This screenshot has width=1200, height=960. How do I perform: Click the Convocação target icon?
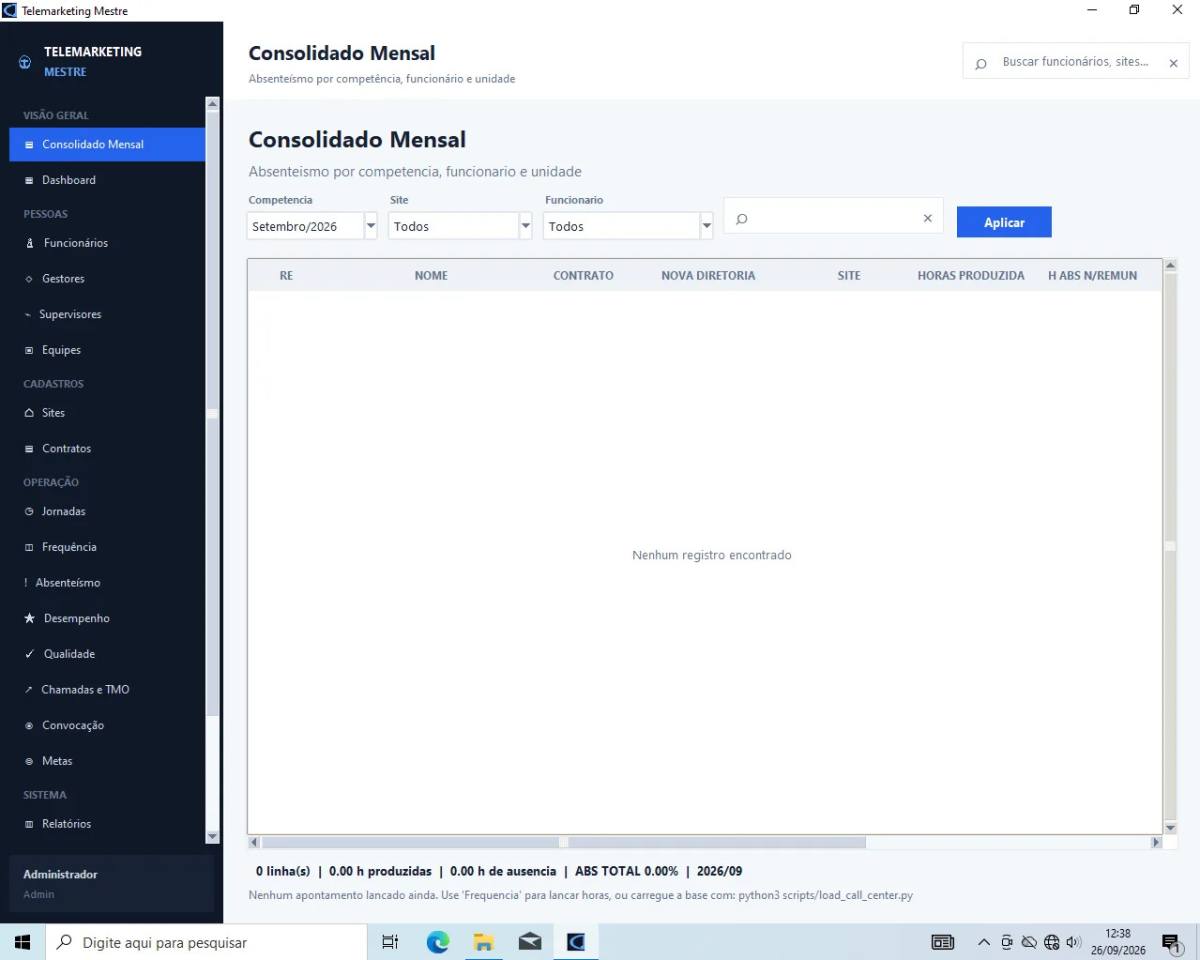click(x=29, y=726)
